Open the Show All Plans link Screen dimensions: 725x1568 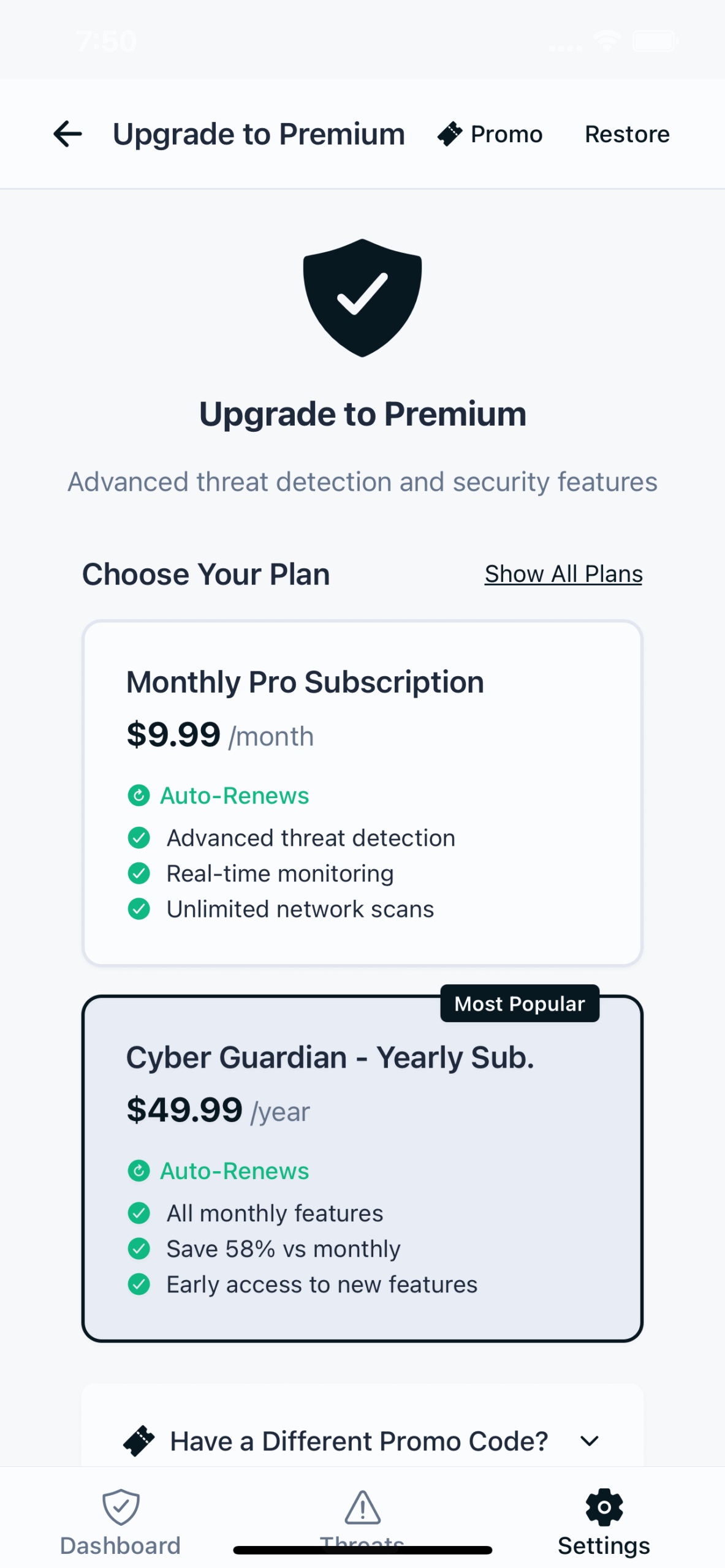pos(563,574)
